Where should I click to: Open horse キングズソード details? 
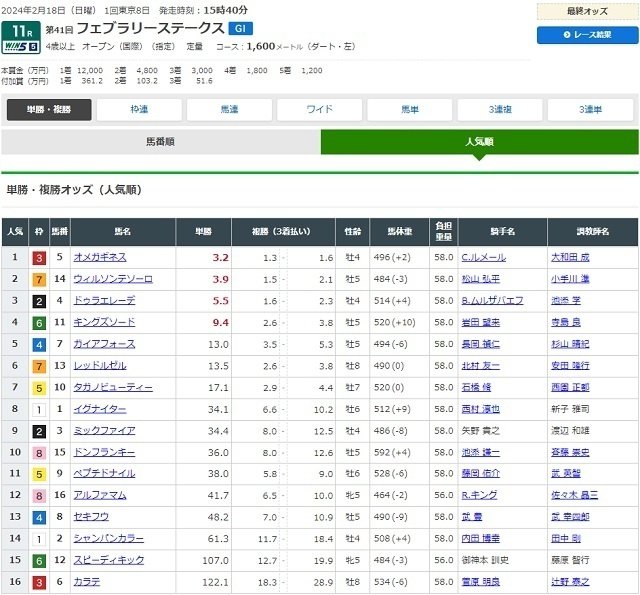click(104, 322)
